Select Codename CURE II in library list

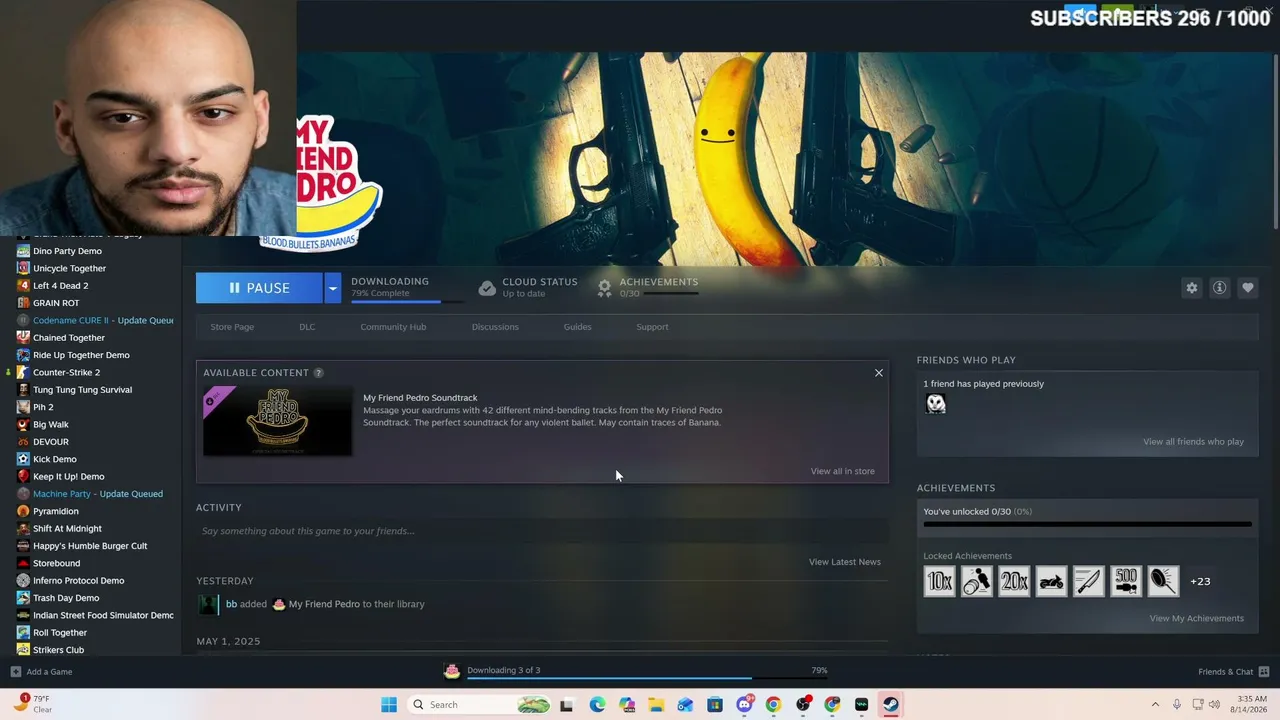point(95,320)
